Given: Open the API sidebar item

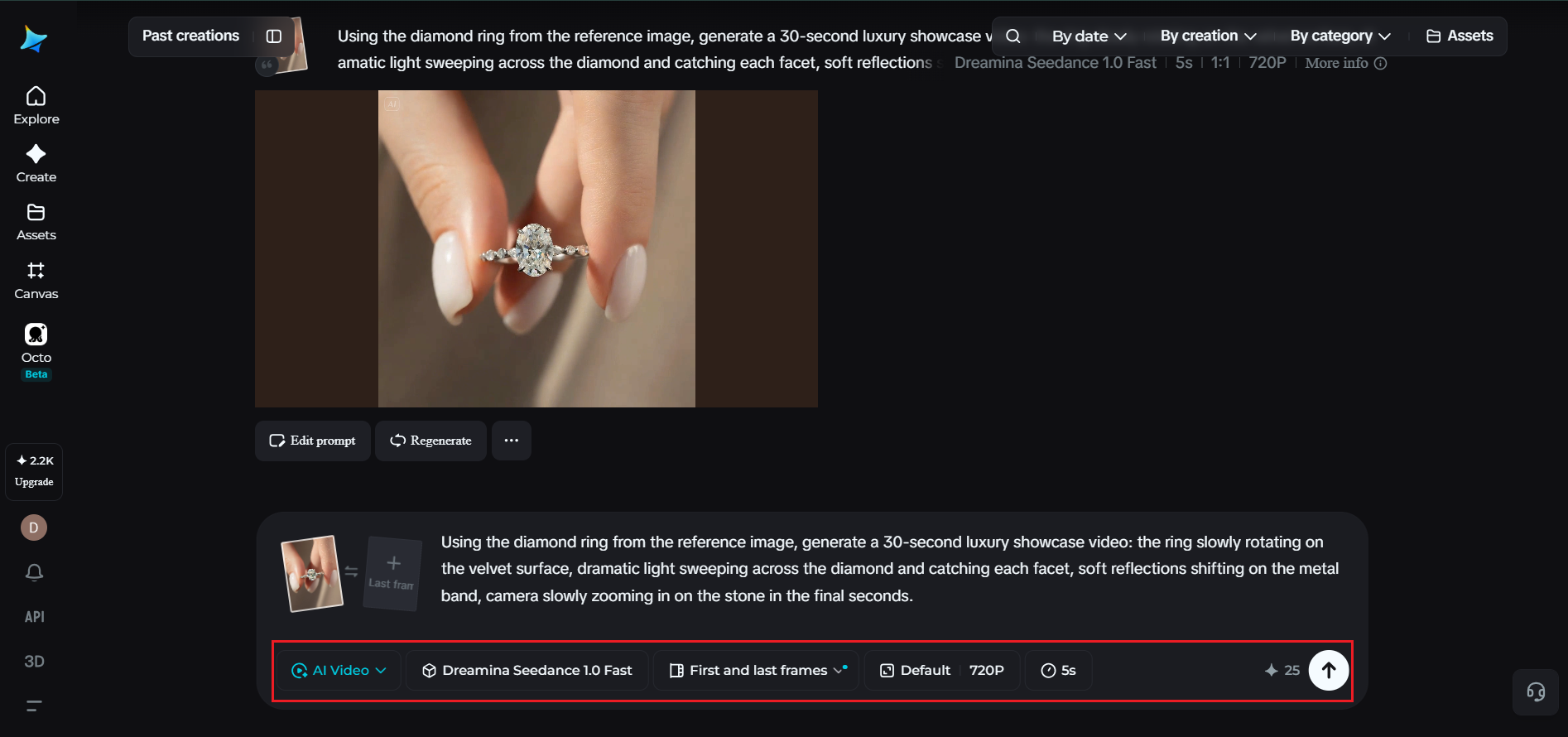Looking at the screenshot, I should tap(34, 617).
